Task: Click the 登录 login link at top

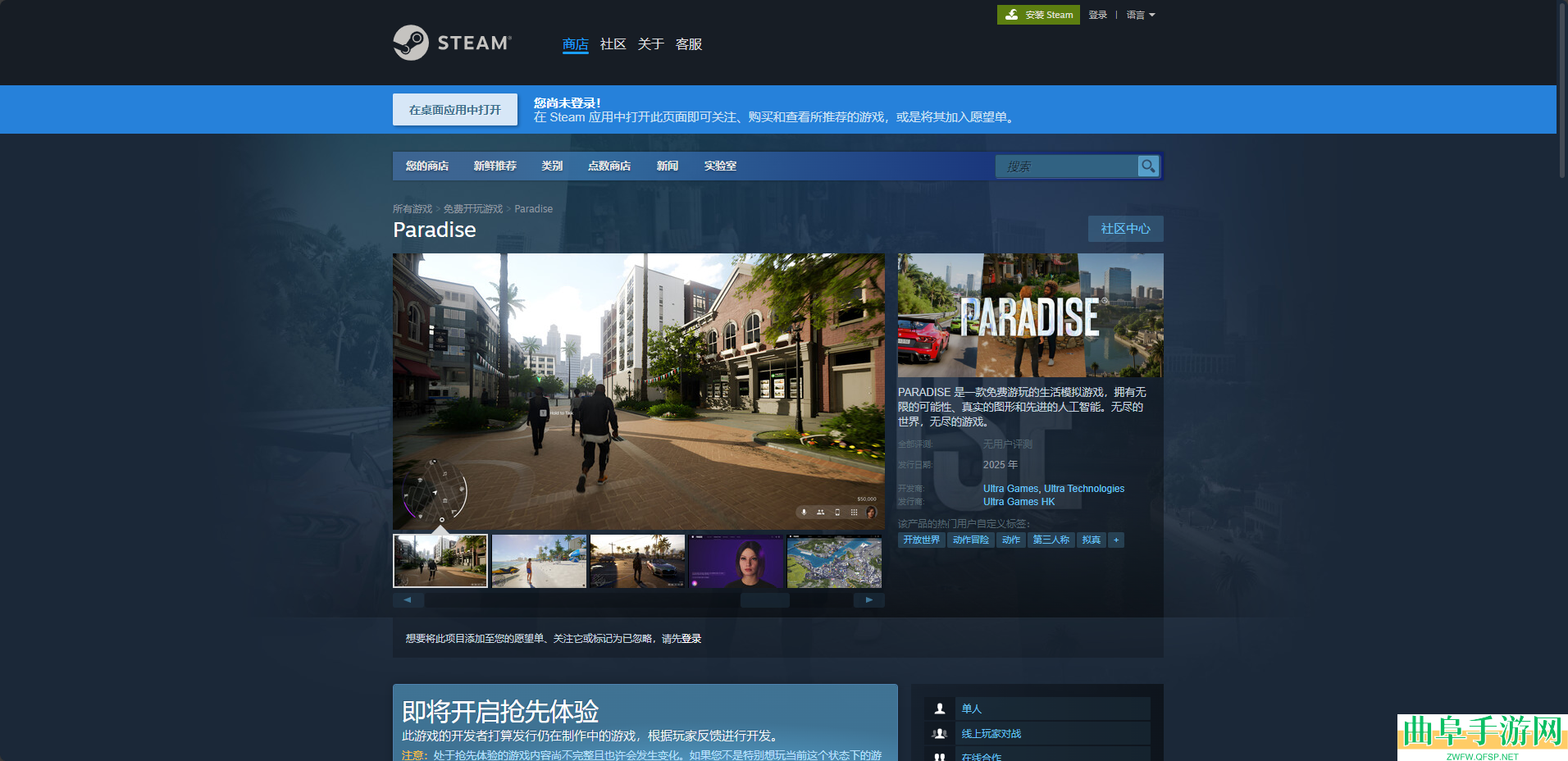Action: point(1097,15)
